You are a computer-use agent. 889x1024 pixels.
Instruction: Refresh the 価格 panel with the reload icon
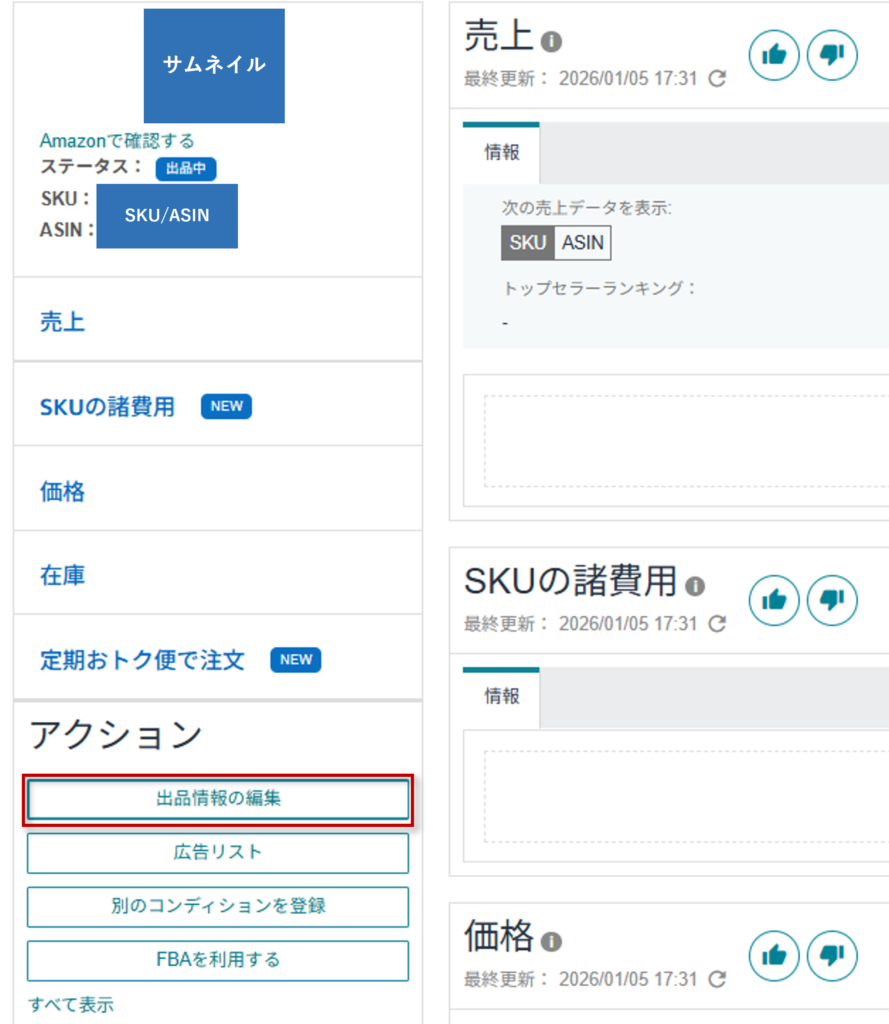715,980
